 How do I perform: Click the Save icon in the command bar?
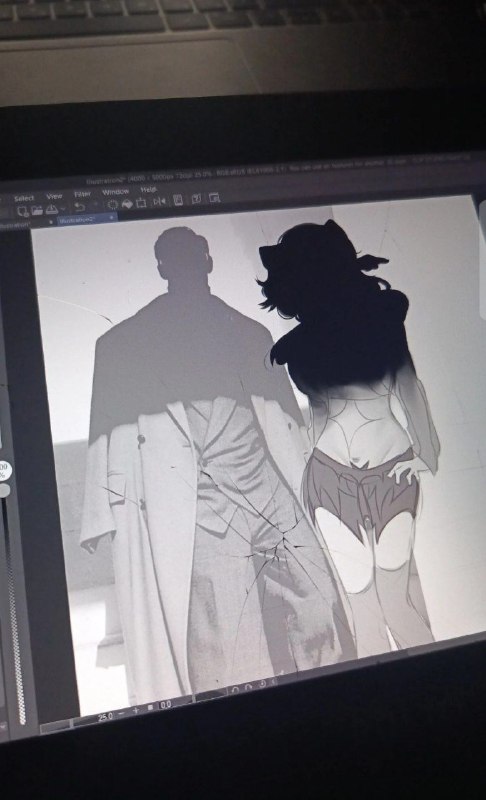(52, 209)
